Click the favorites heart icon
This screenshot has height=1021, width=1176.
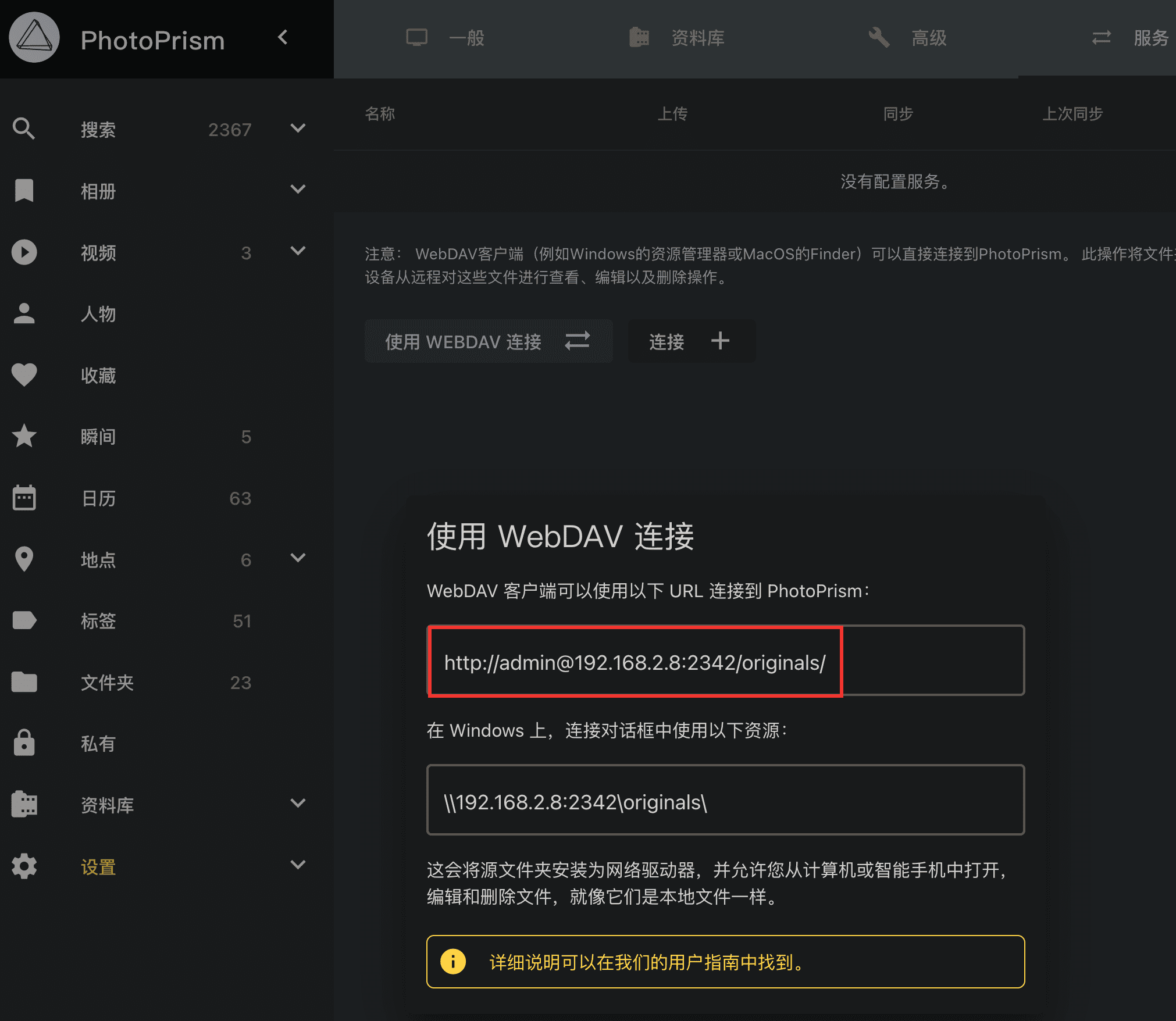(24, 375)
